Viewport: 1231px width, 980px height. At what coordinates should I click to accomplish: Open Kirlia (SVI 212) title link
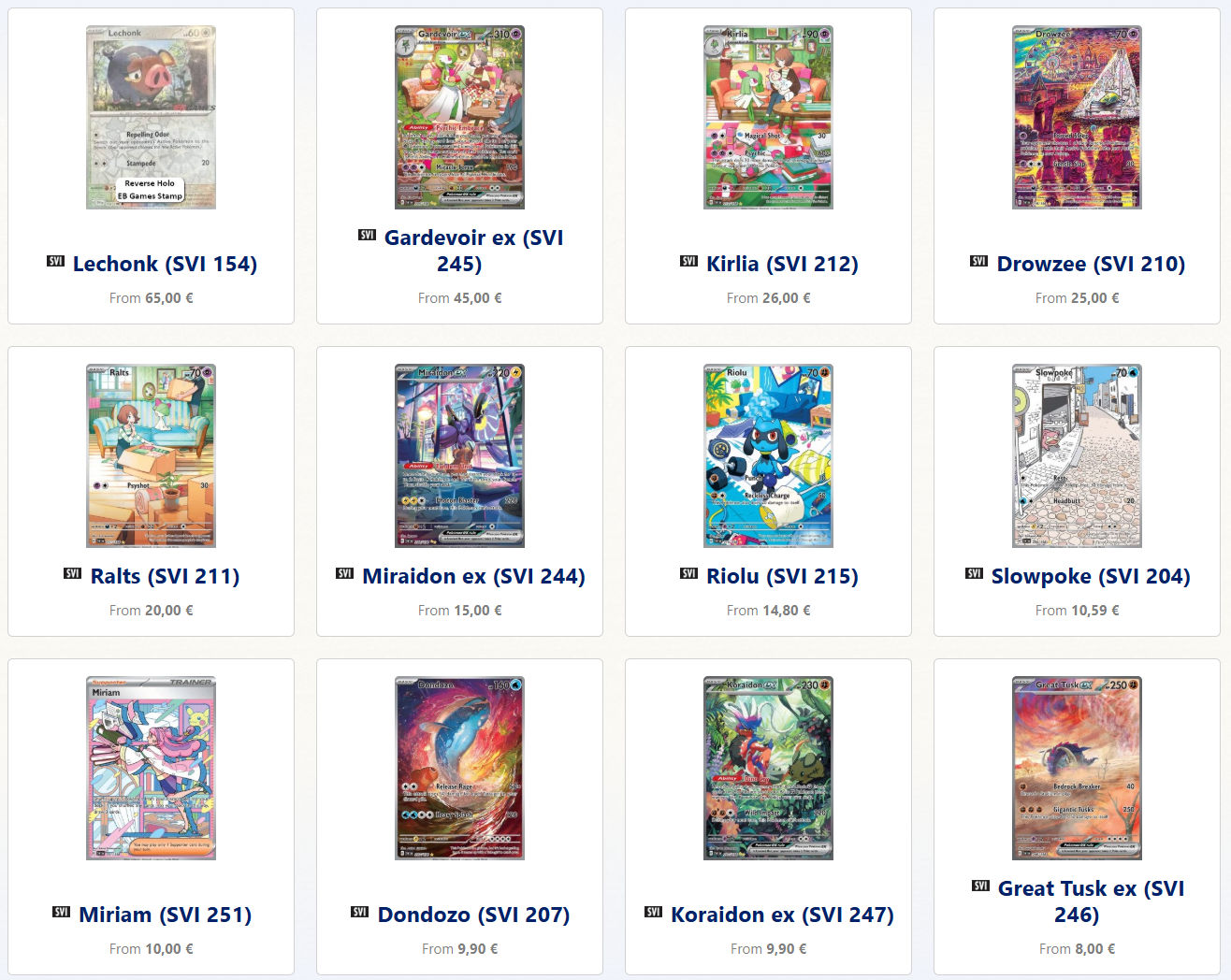point(782,264)
